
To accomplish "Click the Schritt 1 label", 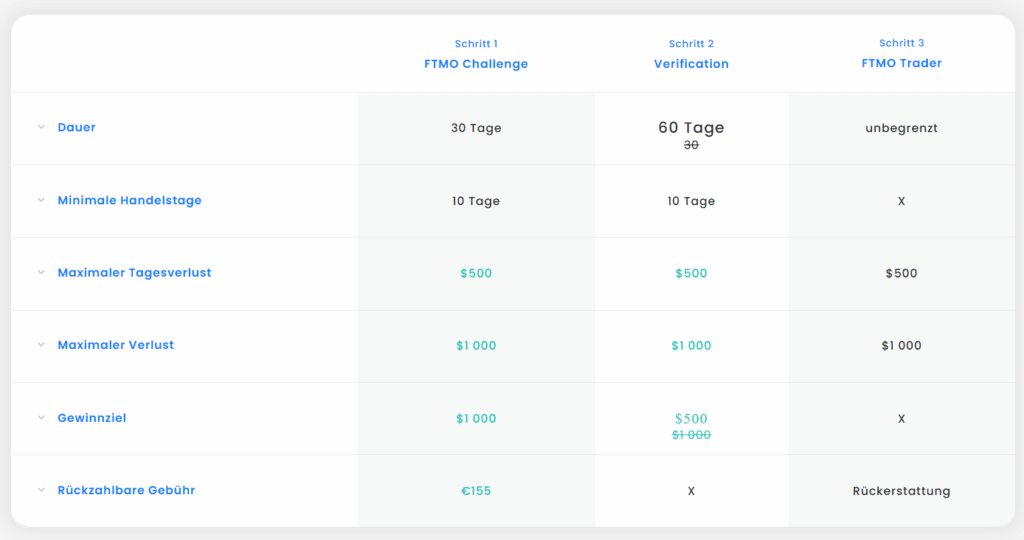I will (476, 44).
